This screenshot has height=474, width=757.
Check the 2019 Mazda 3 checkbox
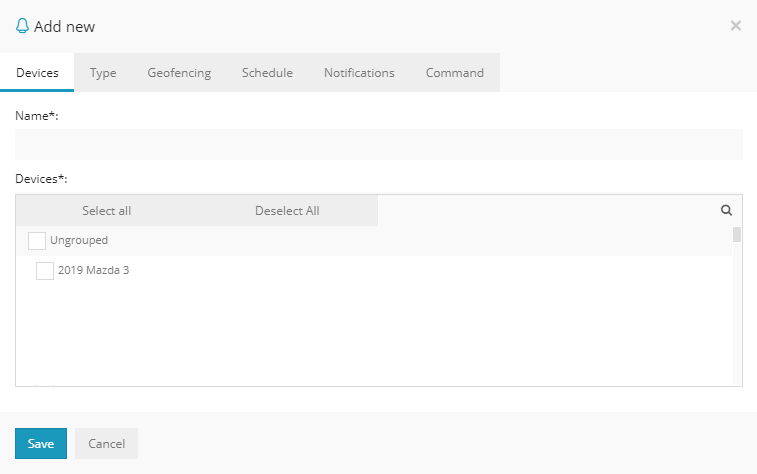[45, 271]
